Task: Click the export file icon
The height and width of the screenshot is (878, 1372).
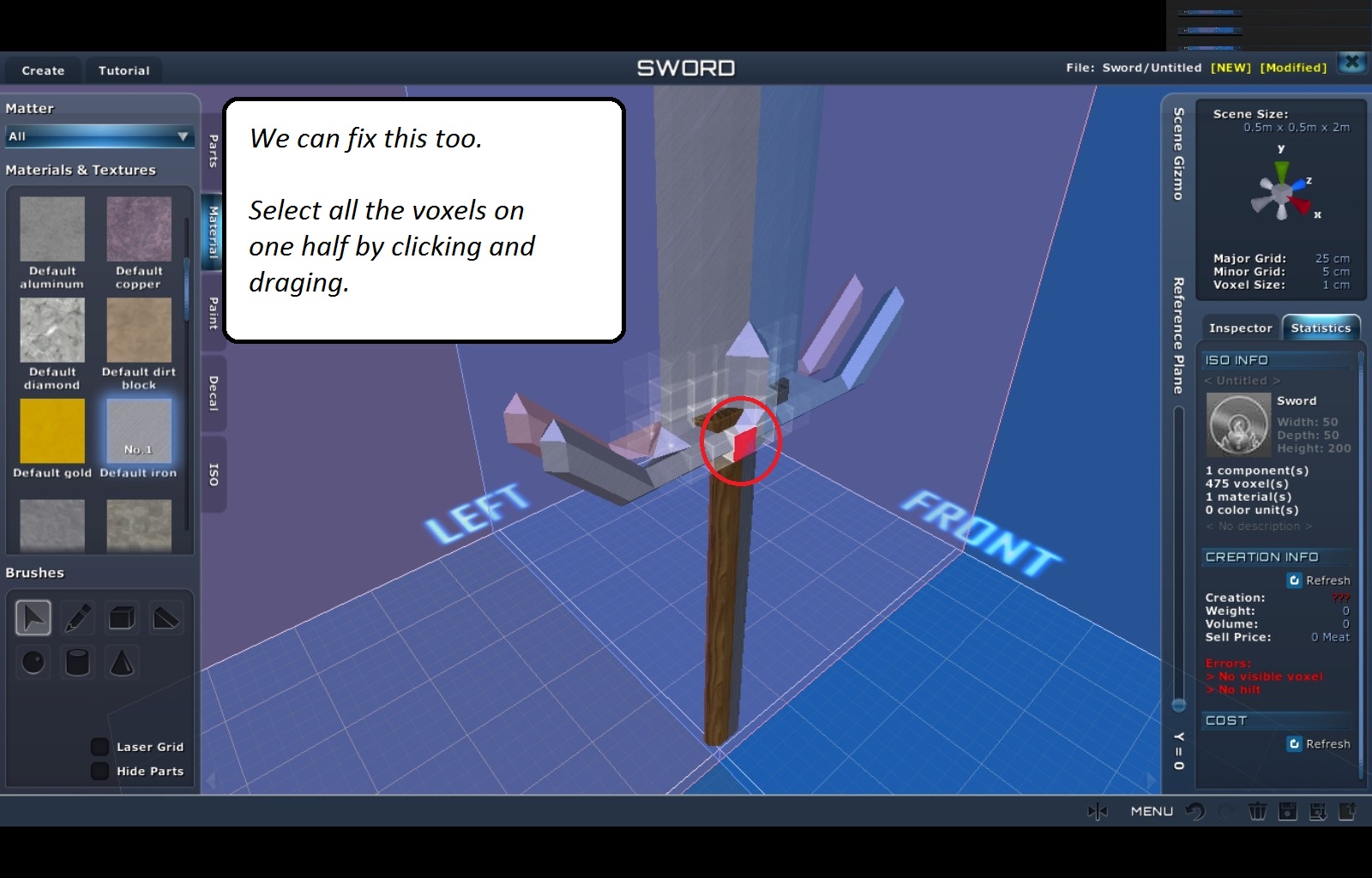Action: [x=1348, y=811]
